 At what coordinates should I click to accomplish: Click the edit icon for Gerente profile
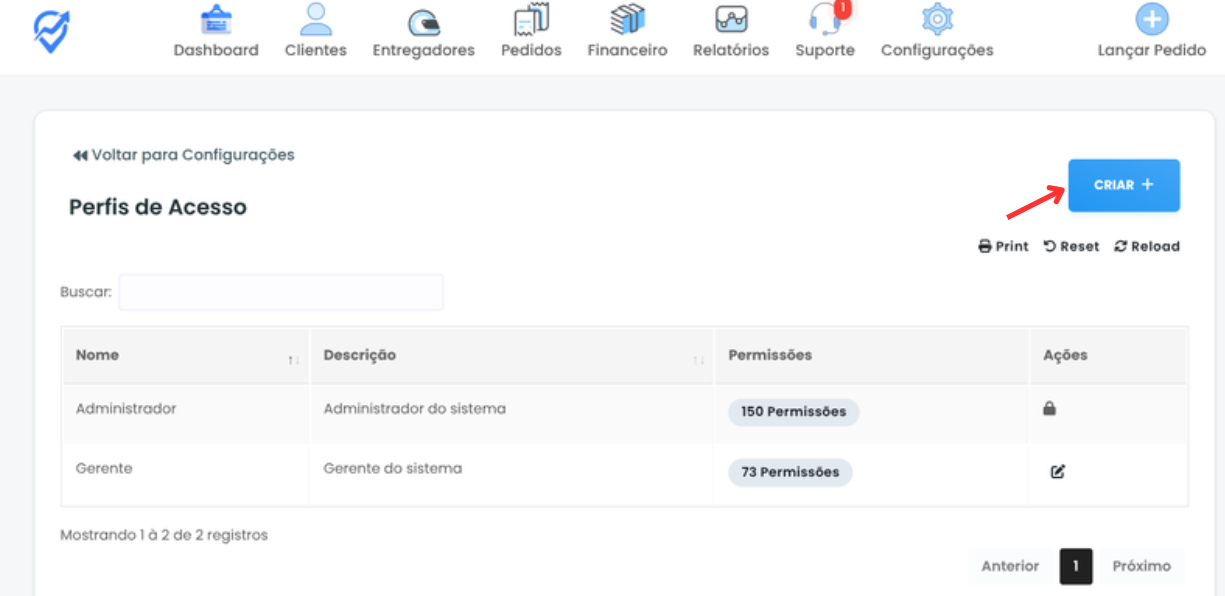point(1057,472)
